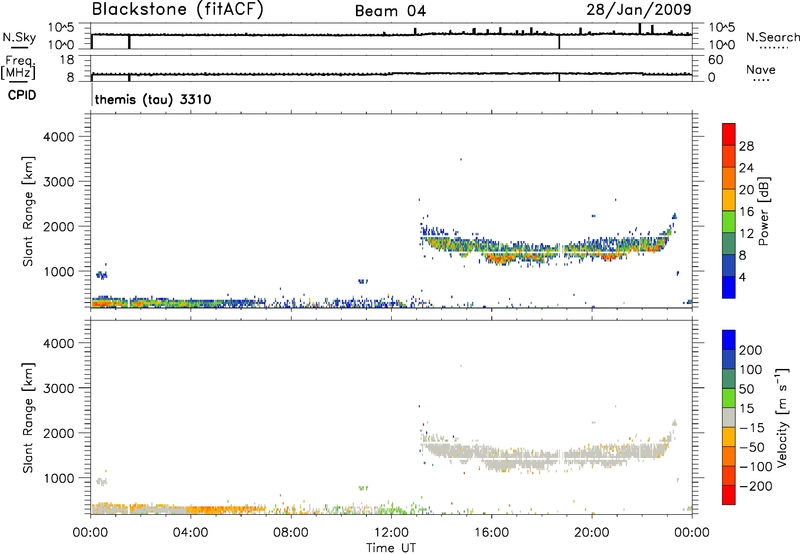Click the '20:00' time axis tick label

(592, 533)
